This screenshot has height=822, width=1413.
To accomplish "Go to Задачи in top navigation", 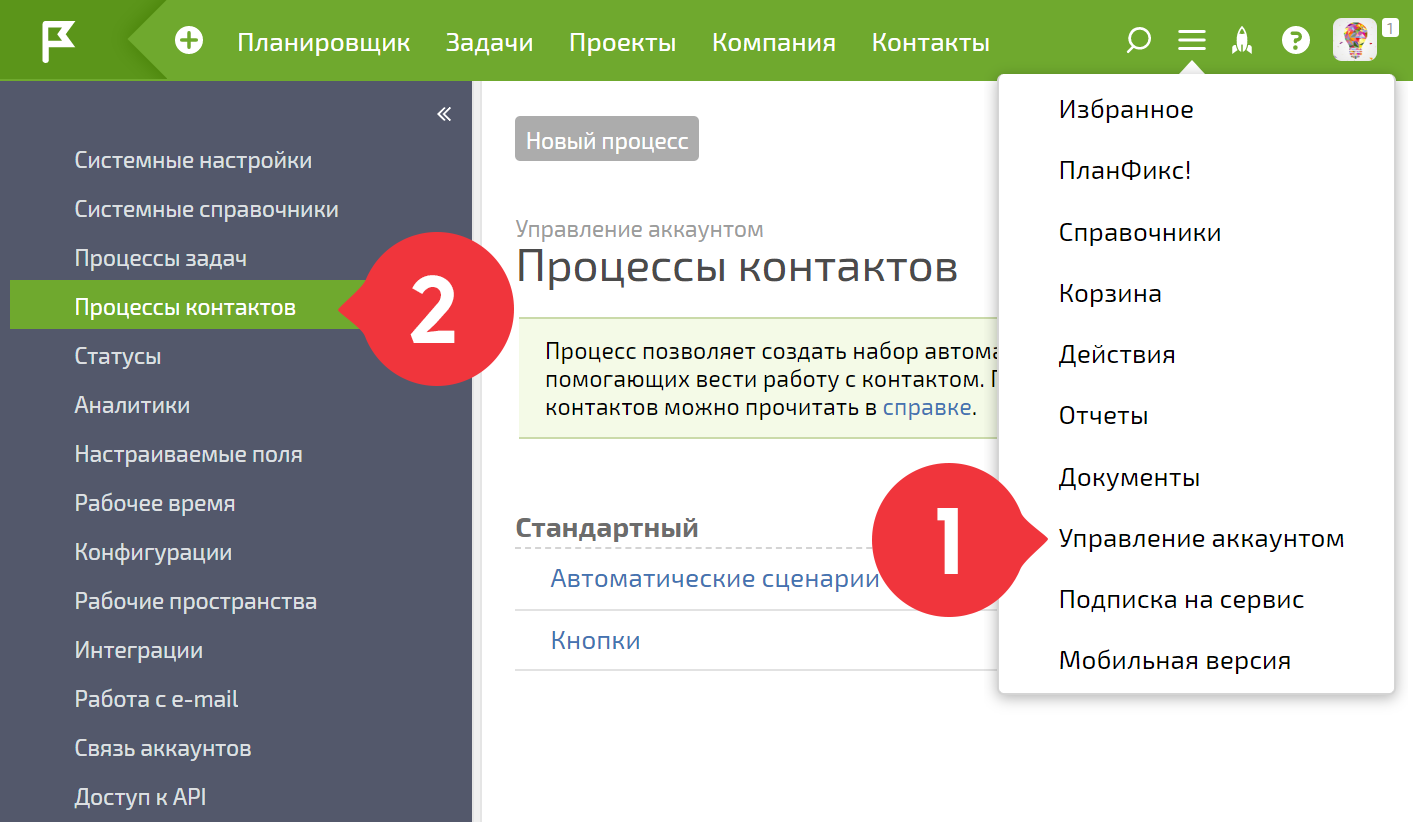I will tap(489, 42).
